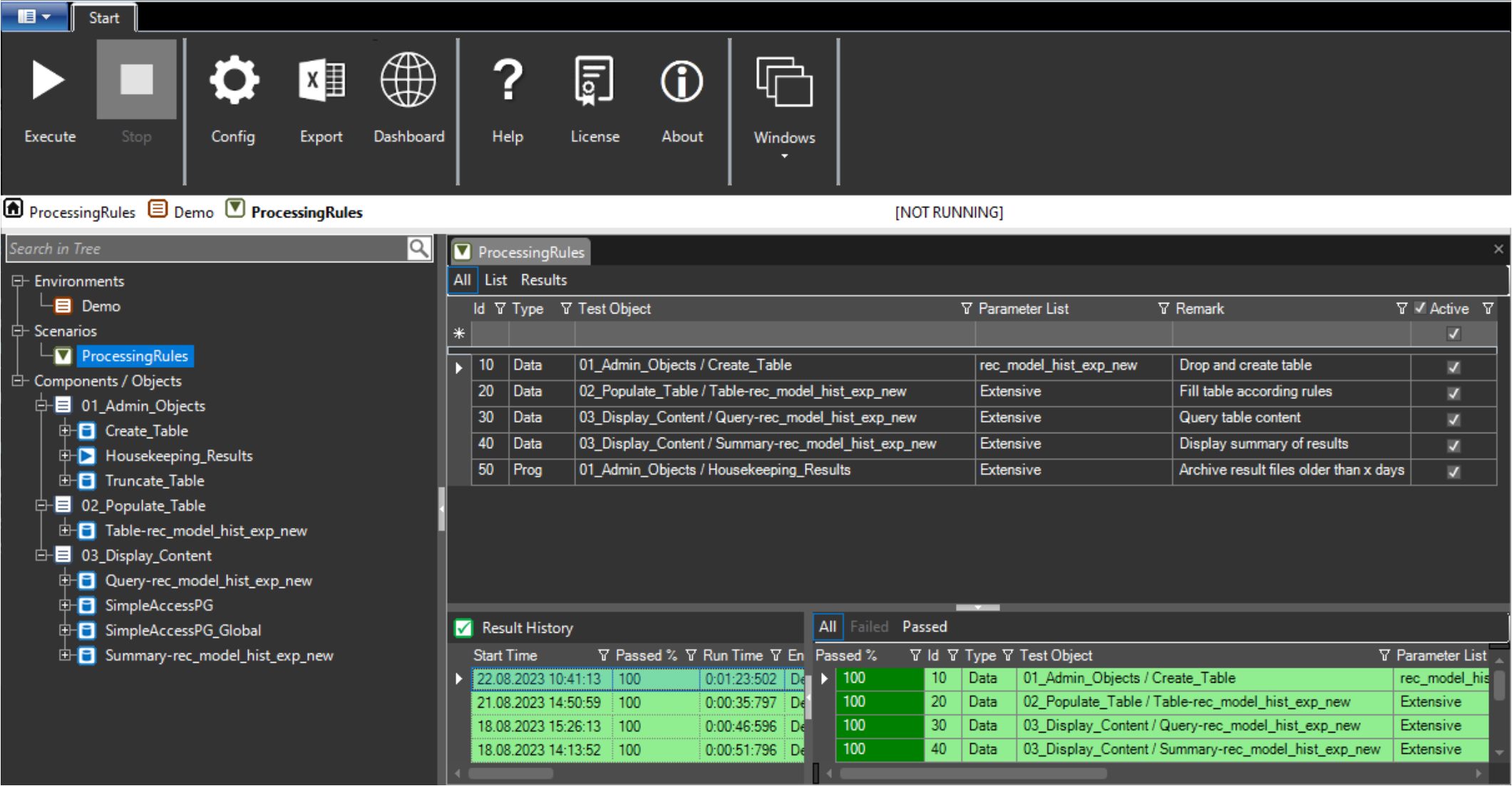The width and height of the screenshot is (1512, 786).
Task: Collapse the 01_Admin_Objects group
Action: (x=43, y=405)
